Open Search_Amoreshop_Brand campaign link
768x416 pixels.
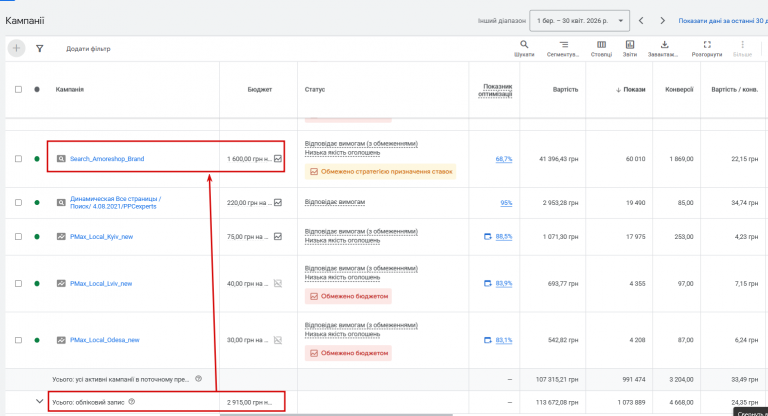107,159
